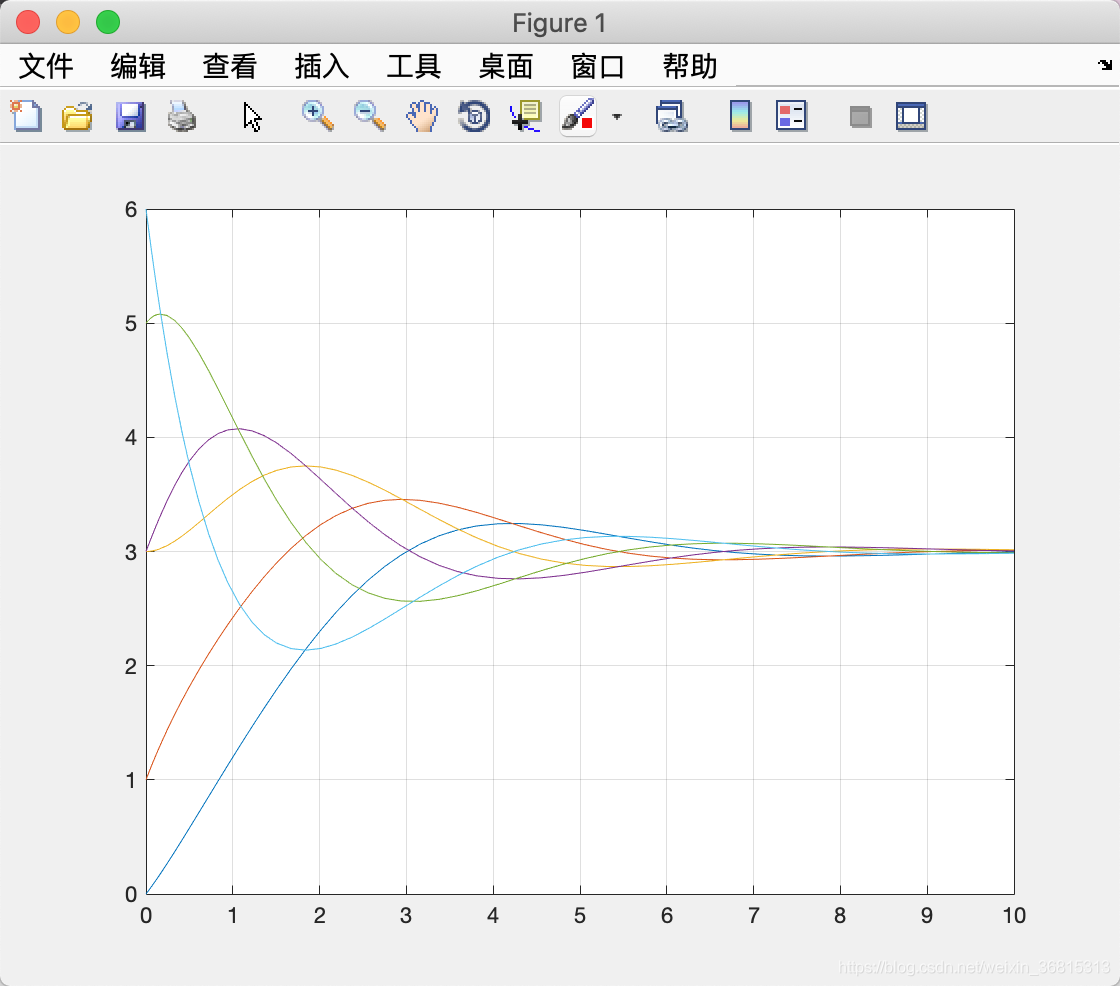The width and height of the screenshot is (1120, 986).
Task: Expand the brush color dropdown arrow
Action: pos(617,116)
